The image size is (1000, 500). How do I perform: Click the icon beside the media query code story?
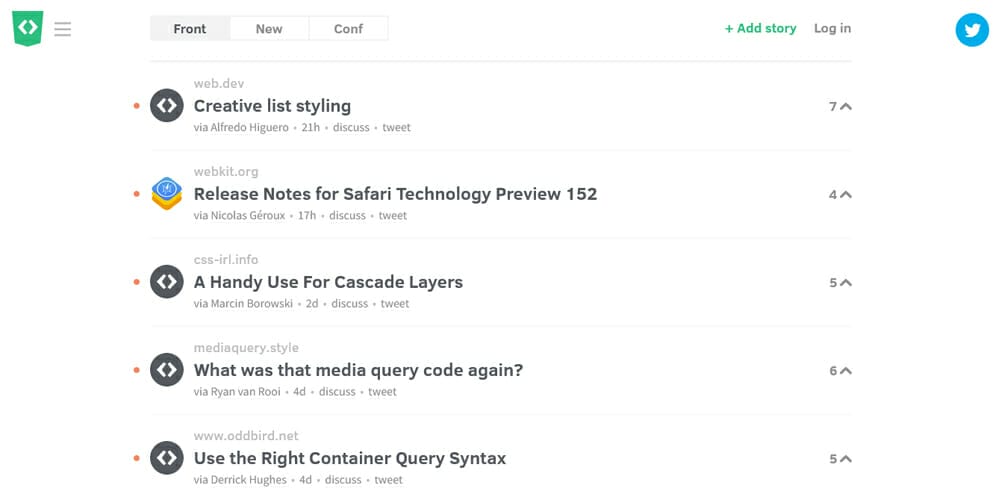point(166,369)
